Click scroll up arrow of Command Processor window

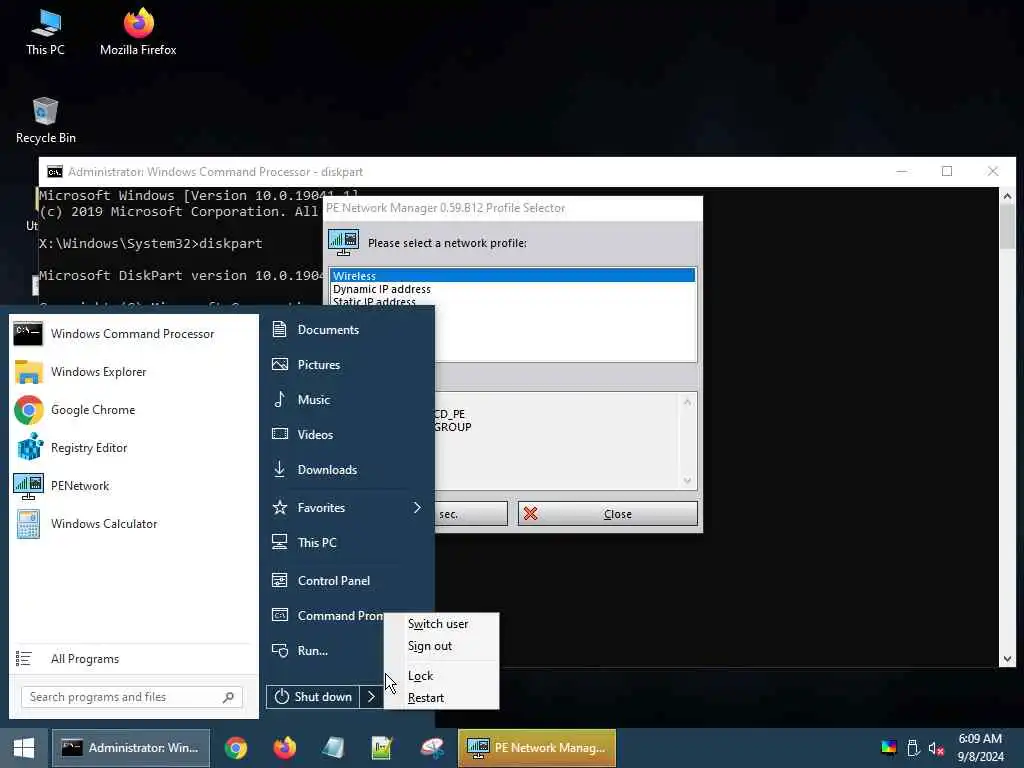(x=1007, y=196)
